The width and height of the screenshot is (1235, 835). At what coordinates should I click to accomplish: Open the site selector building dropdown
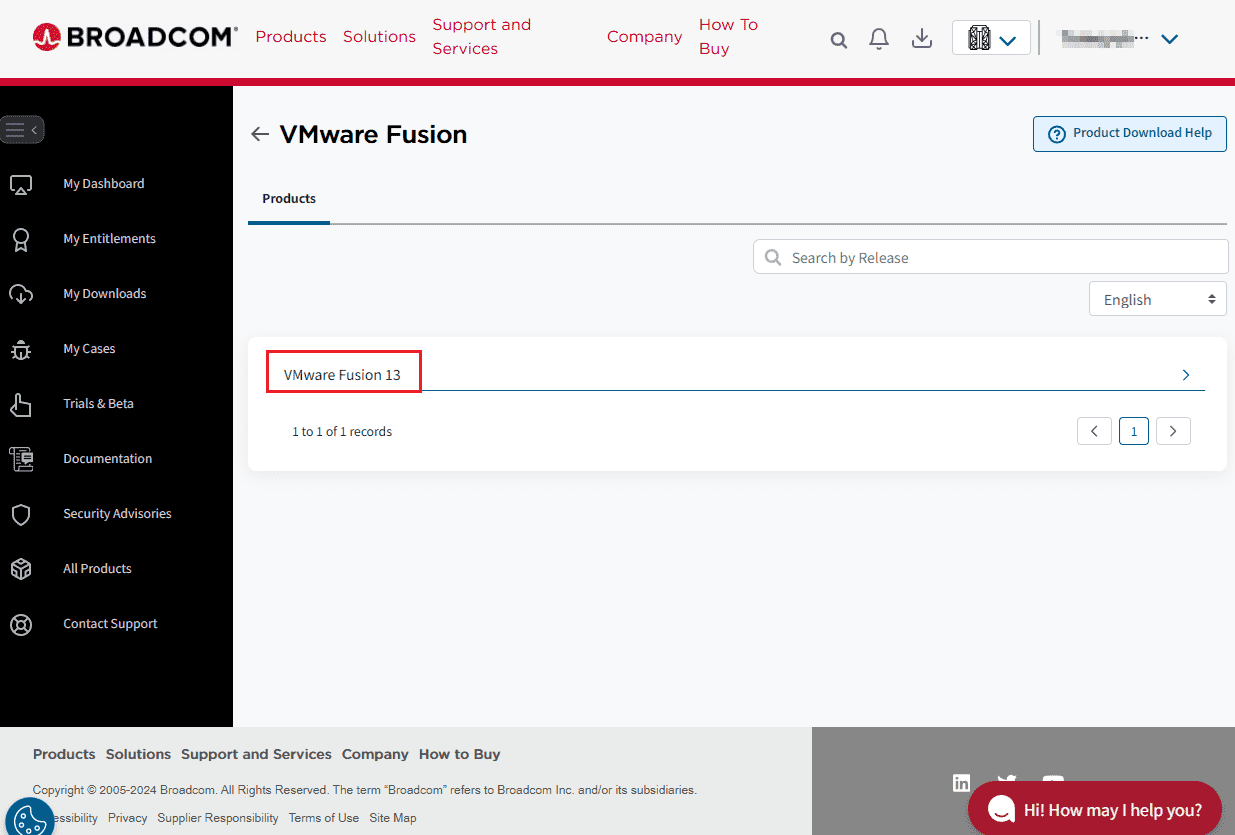coord(991,38)
